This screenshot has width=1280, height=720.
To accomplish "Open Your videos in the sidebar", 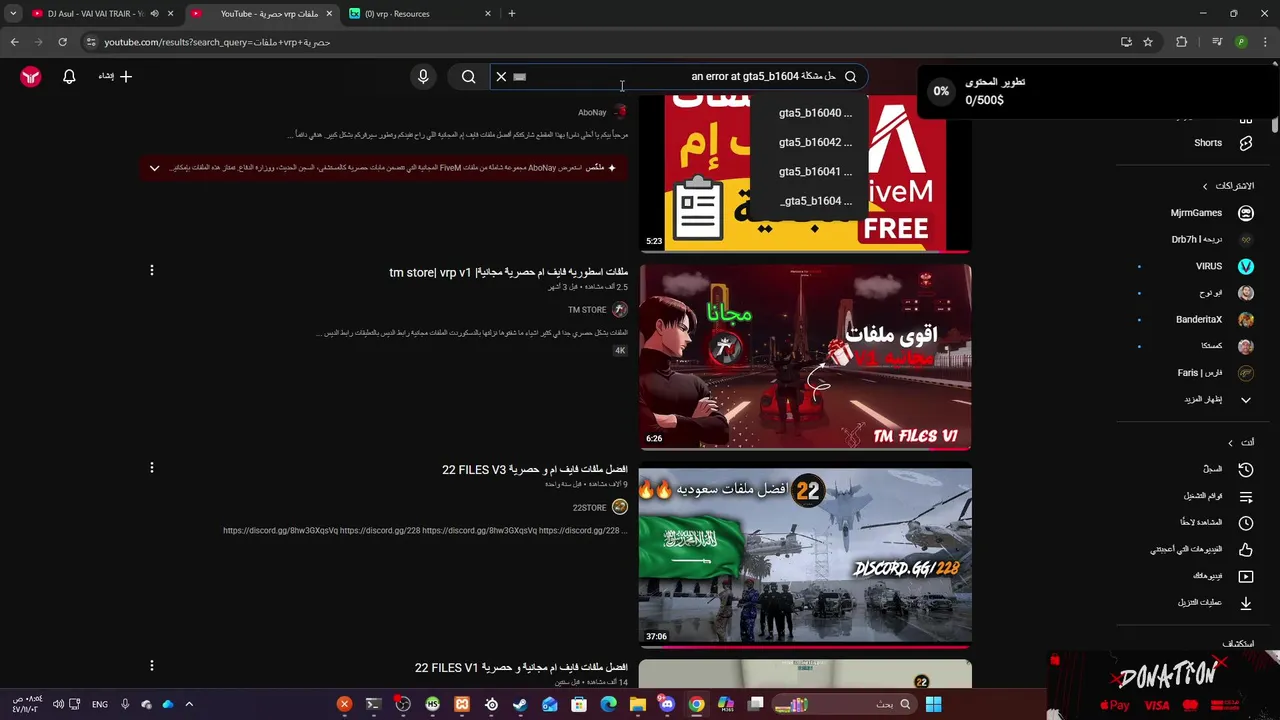I will coord(1222,576).
